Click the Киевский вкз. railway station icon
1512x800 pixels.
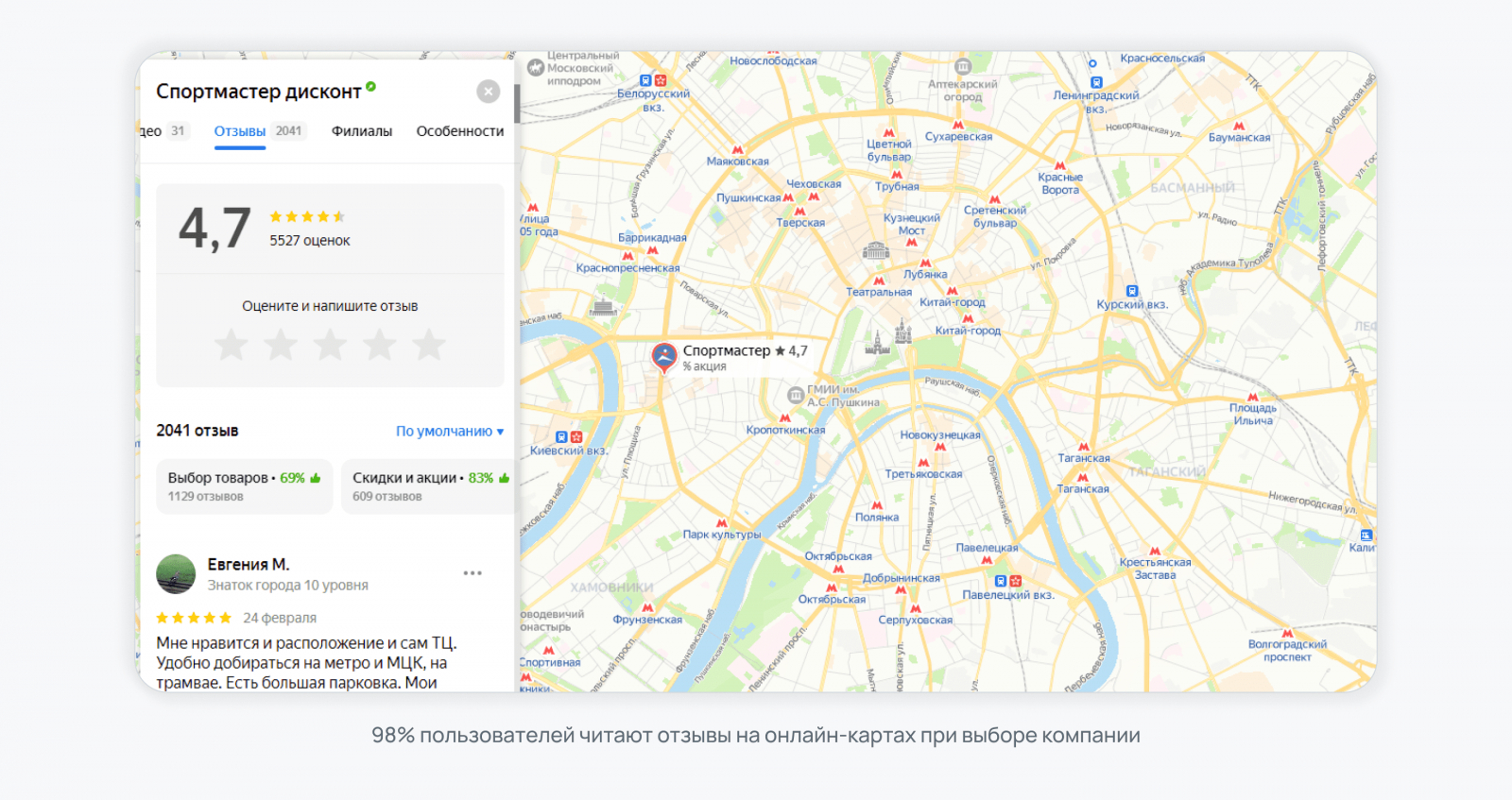click(x=561, y=437)
